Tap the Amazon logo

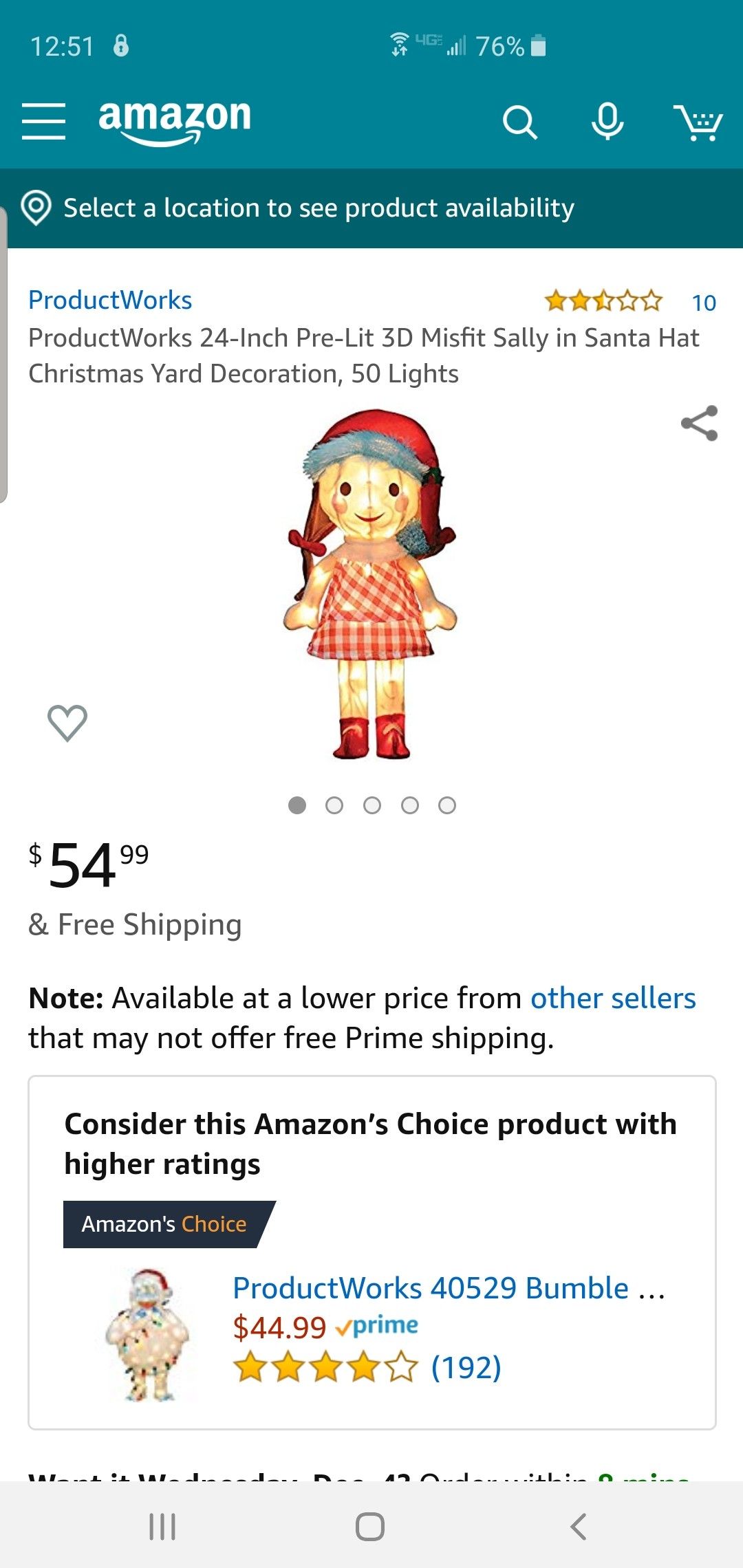coord(175,120)
